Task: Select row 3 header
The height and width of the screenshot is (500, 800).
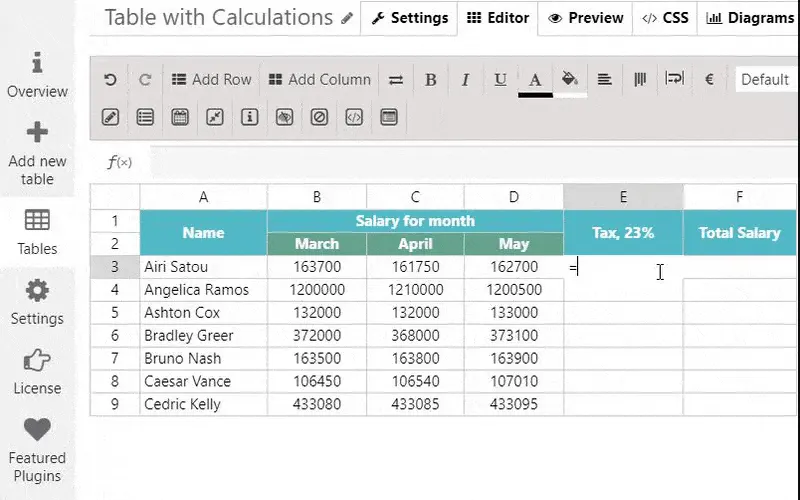Action: (x=115, y=267)
